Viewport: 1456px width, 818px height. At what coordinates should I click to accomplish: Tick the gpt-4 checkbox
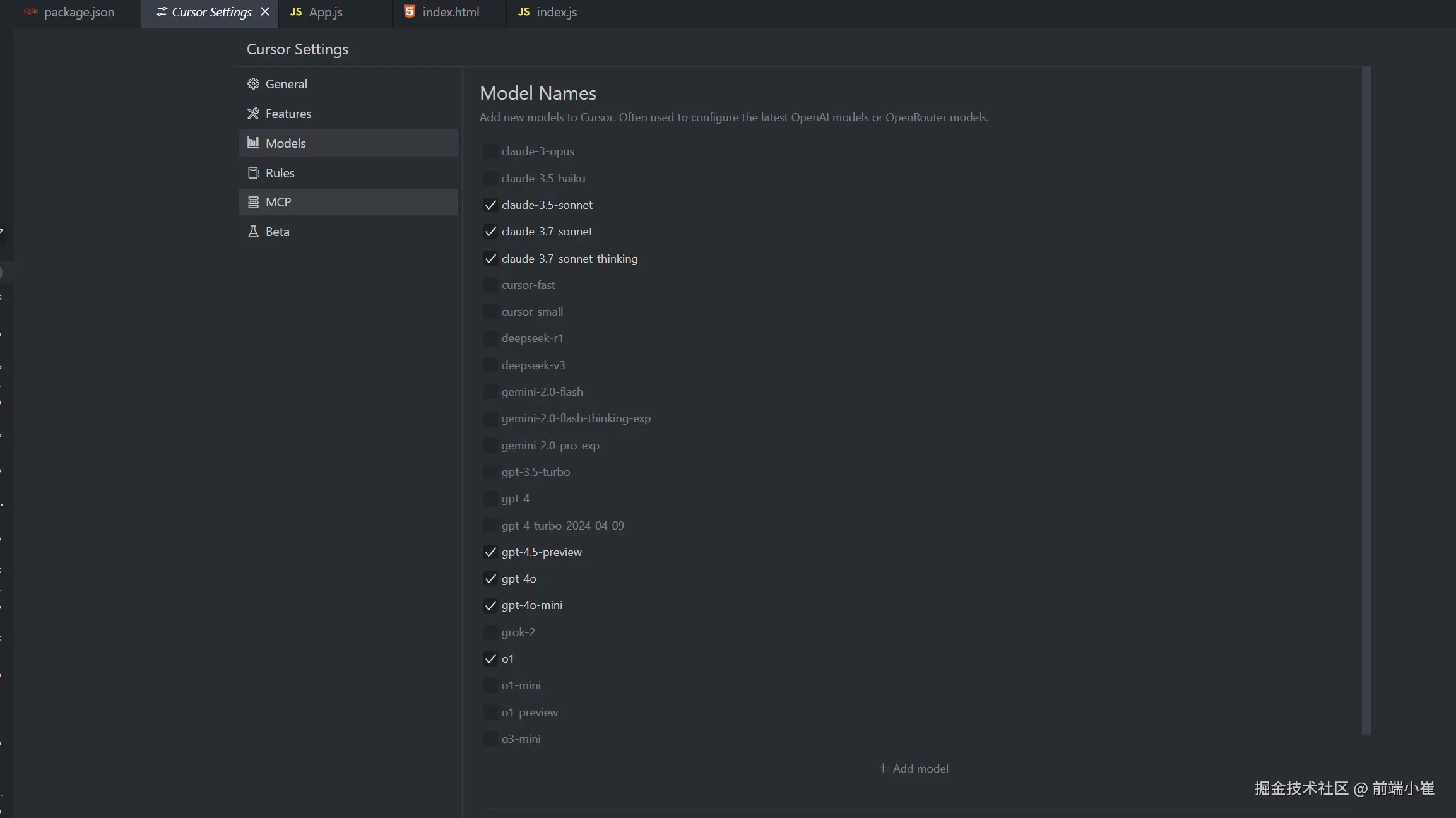click(490, 499)
